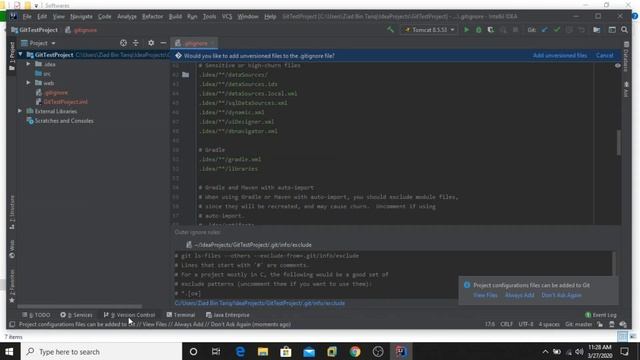The width and height of the screenshot is (640, 360).
Task: Click the Collapse All icon in Project panel
Action: [136, 43]
